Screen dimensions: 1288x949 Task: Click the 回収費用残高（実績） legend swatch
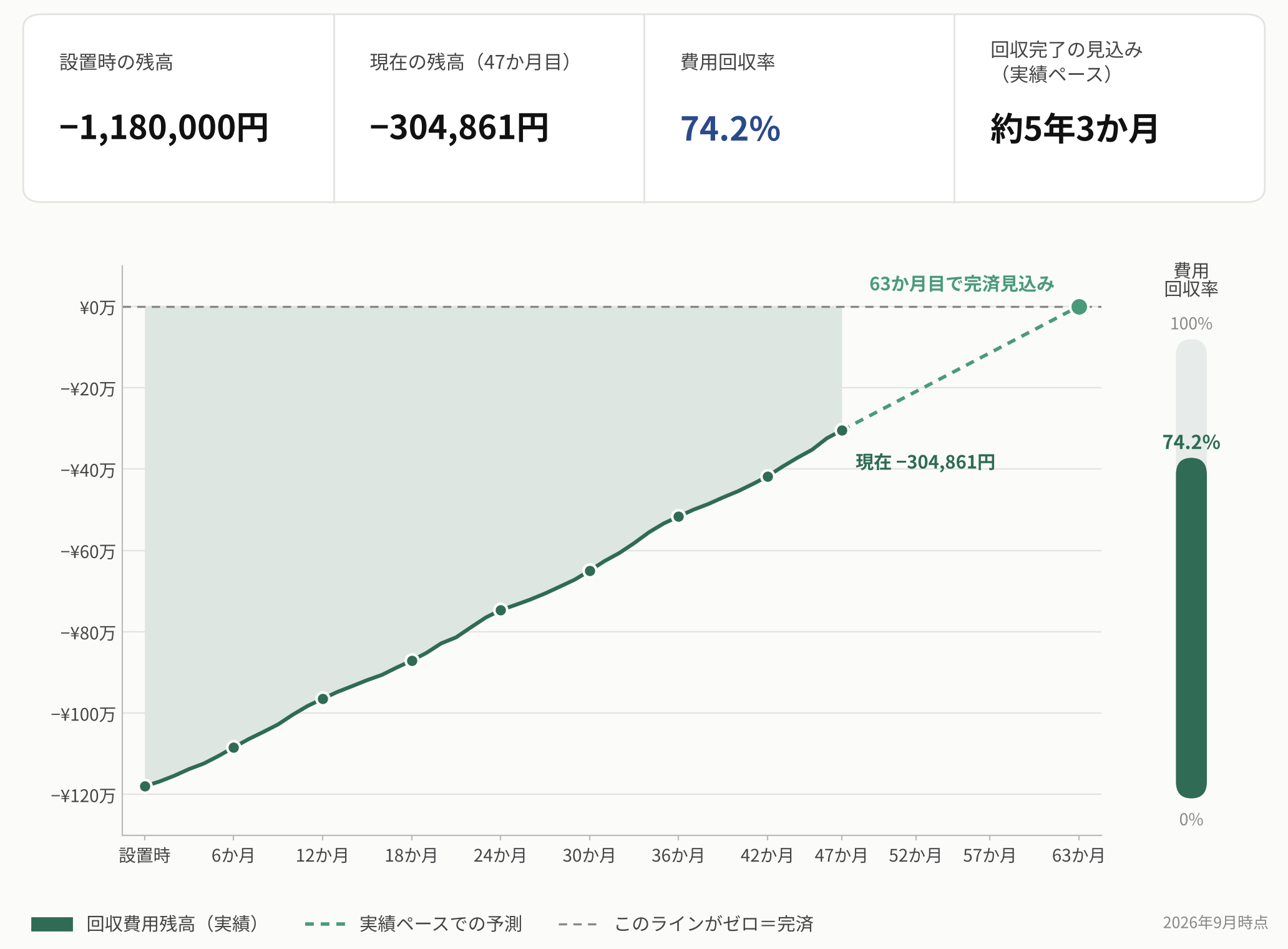pos(52,924)
